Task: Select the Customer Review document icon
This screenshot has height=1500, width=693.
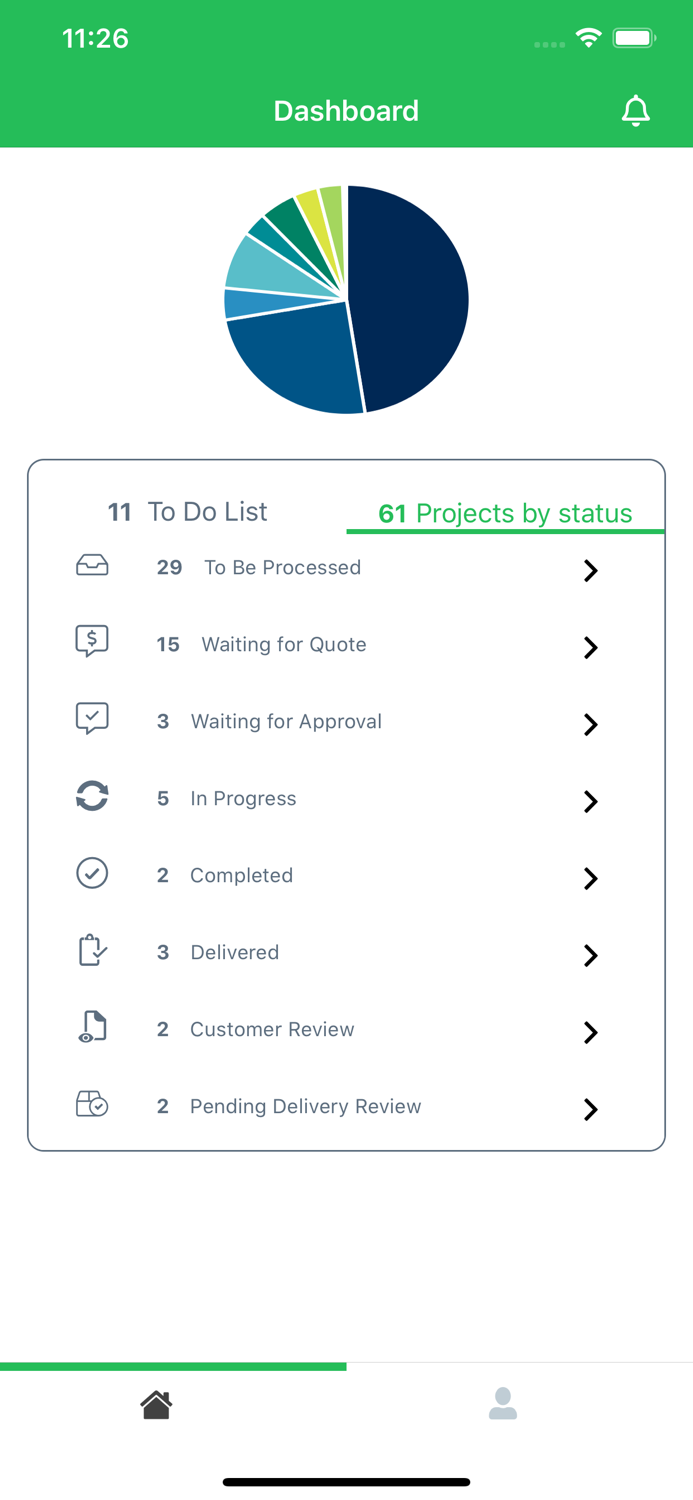Action: pos(91,1026)
